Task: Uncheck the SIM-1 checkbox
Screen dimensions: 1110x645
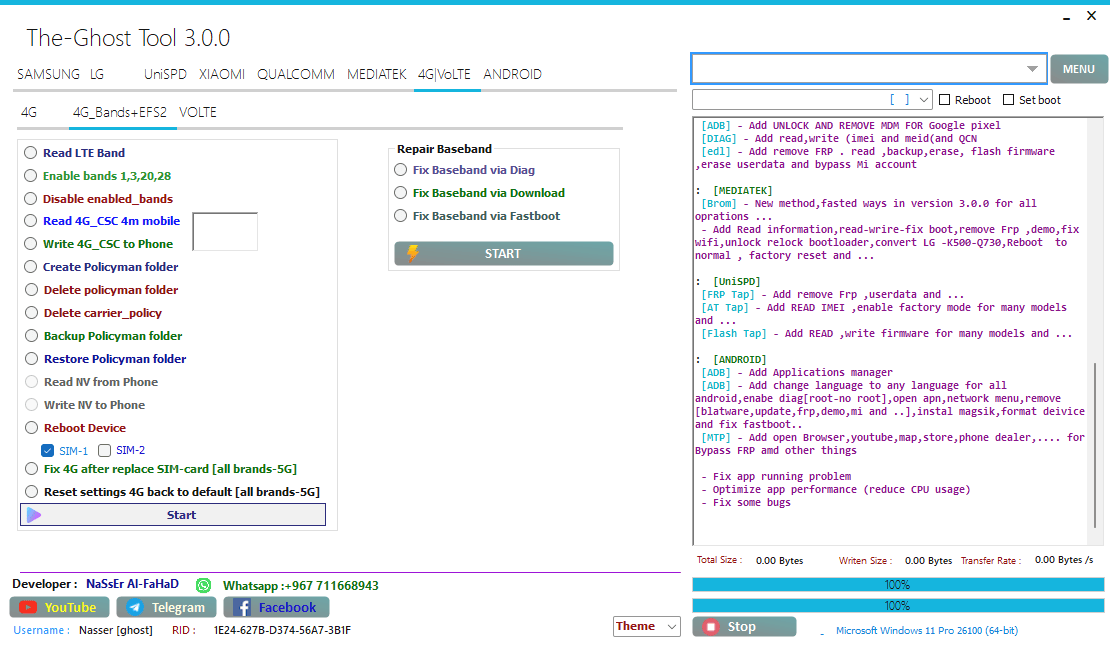Action: tap(47, 450)
